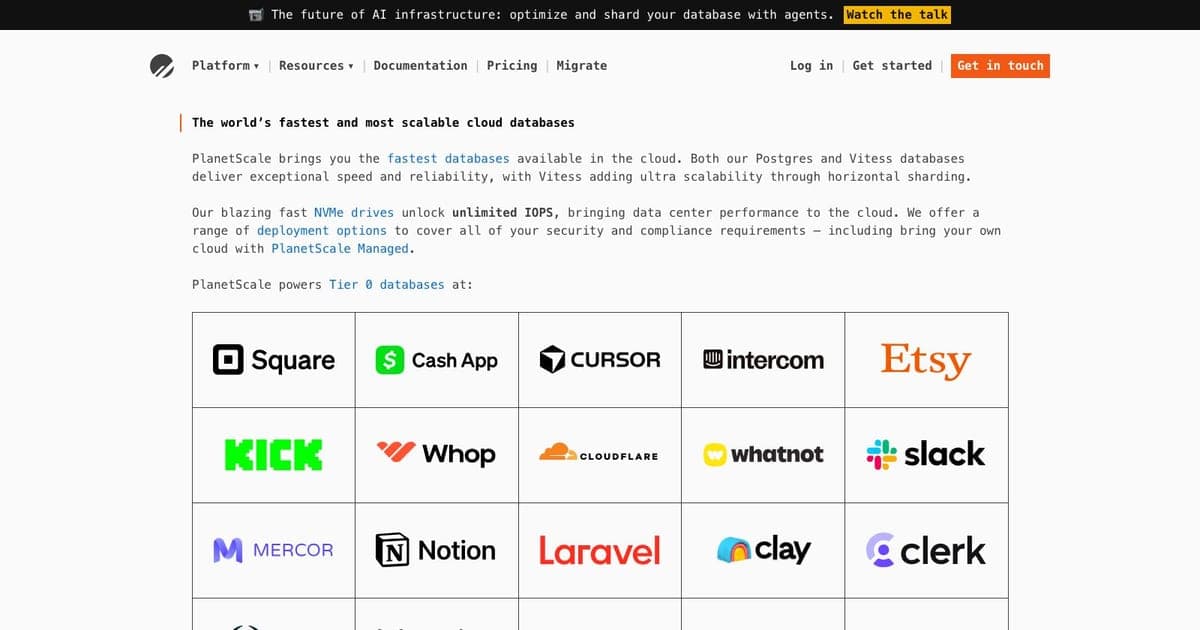1200x630 pixels.
Task: Open the PlanetScale Managed link
Action: (x=340, y=249)
